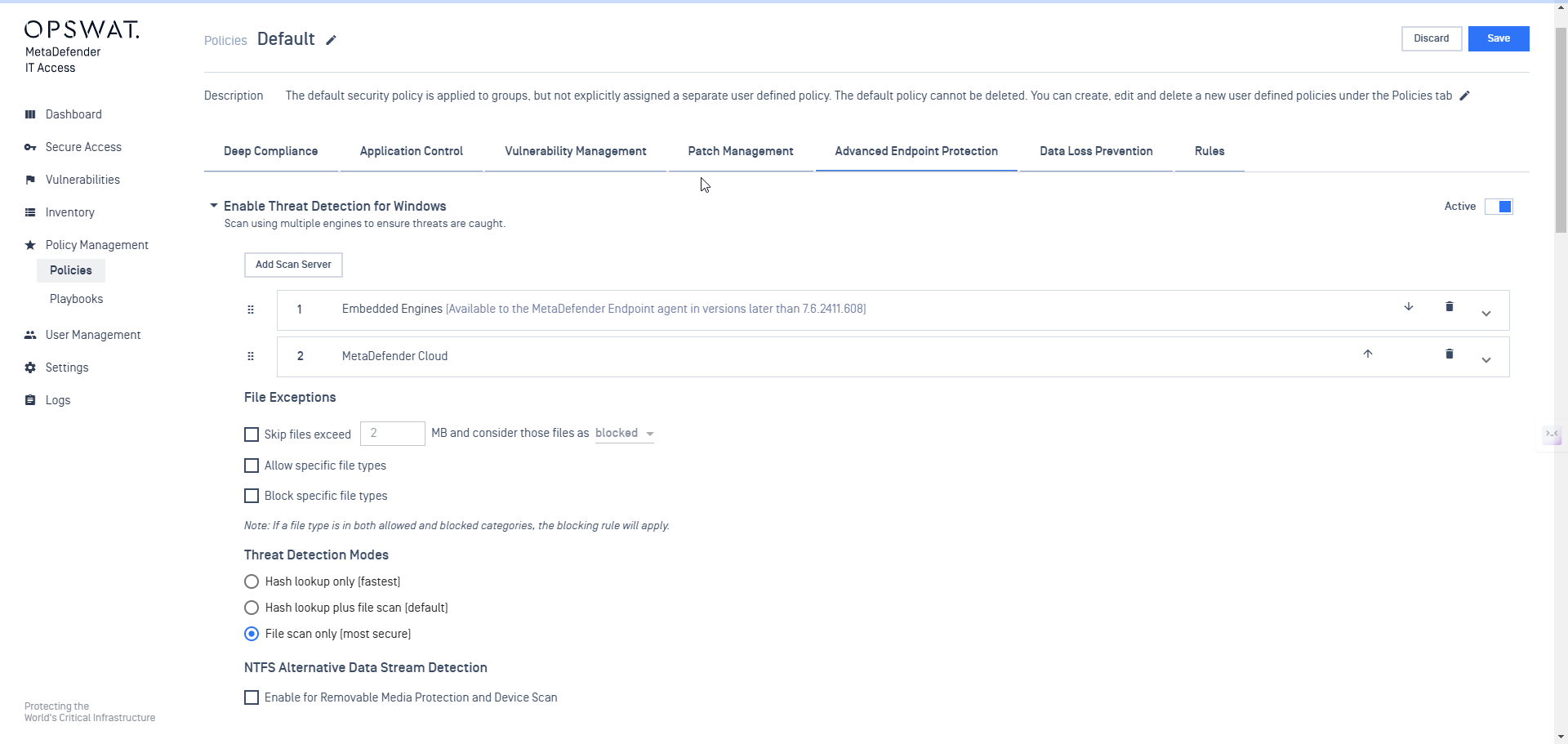Open the Data Loss Prevention tab
Viewport: 1568px width, 744px height.
1096,152
